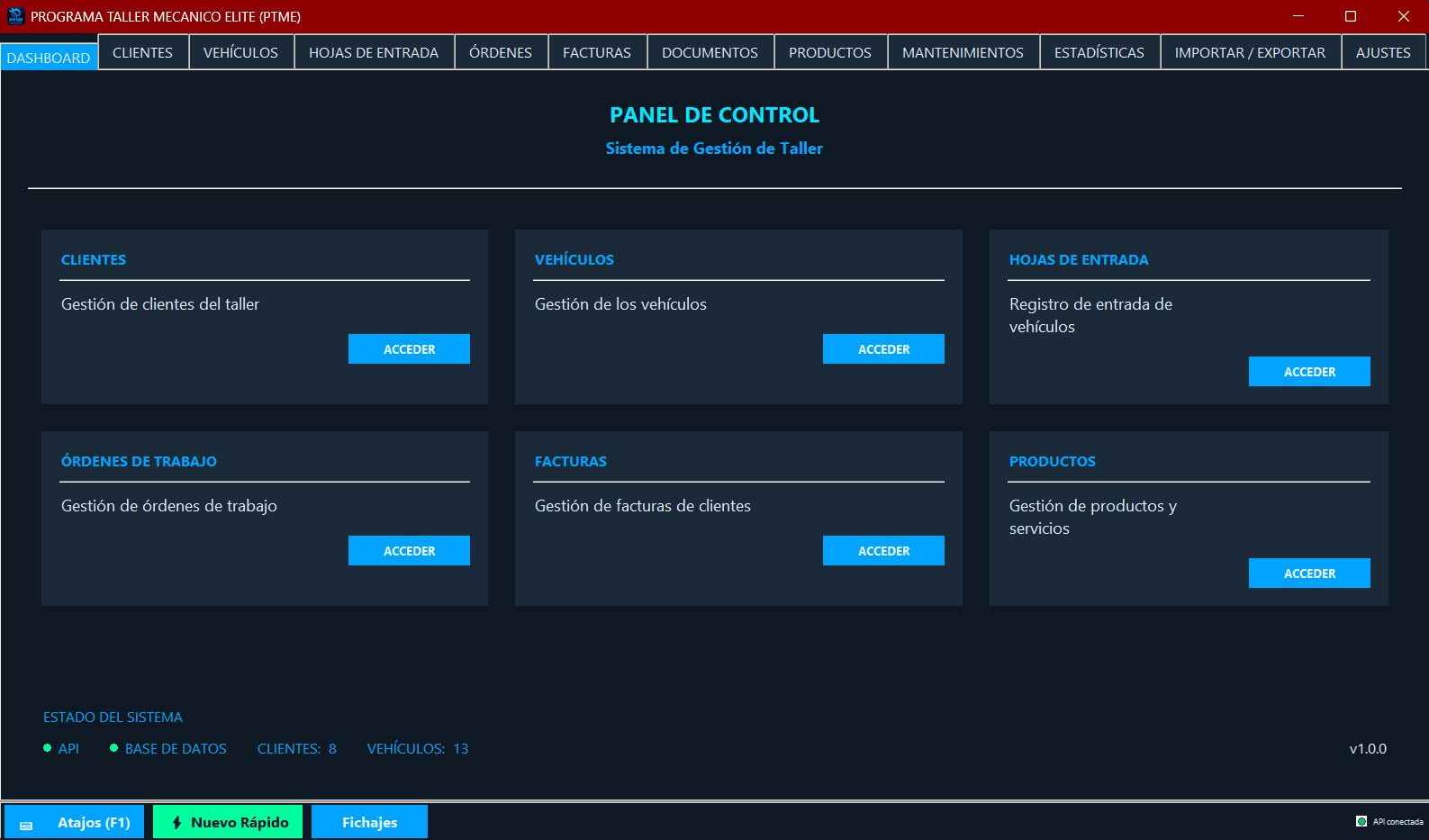Click 'Gestión de clientes del taller' text

160,304
